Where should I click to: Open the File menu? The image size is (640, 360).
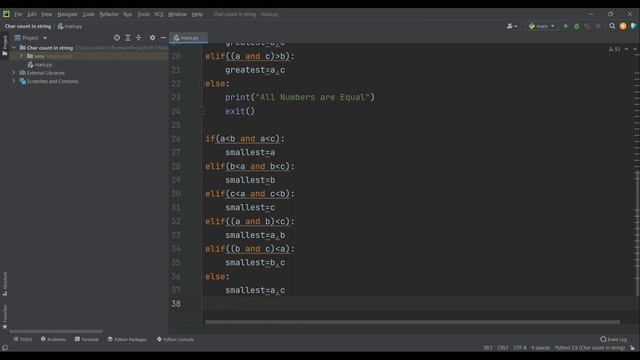tap(18, 14)
